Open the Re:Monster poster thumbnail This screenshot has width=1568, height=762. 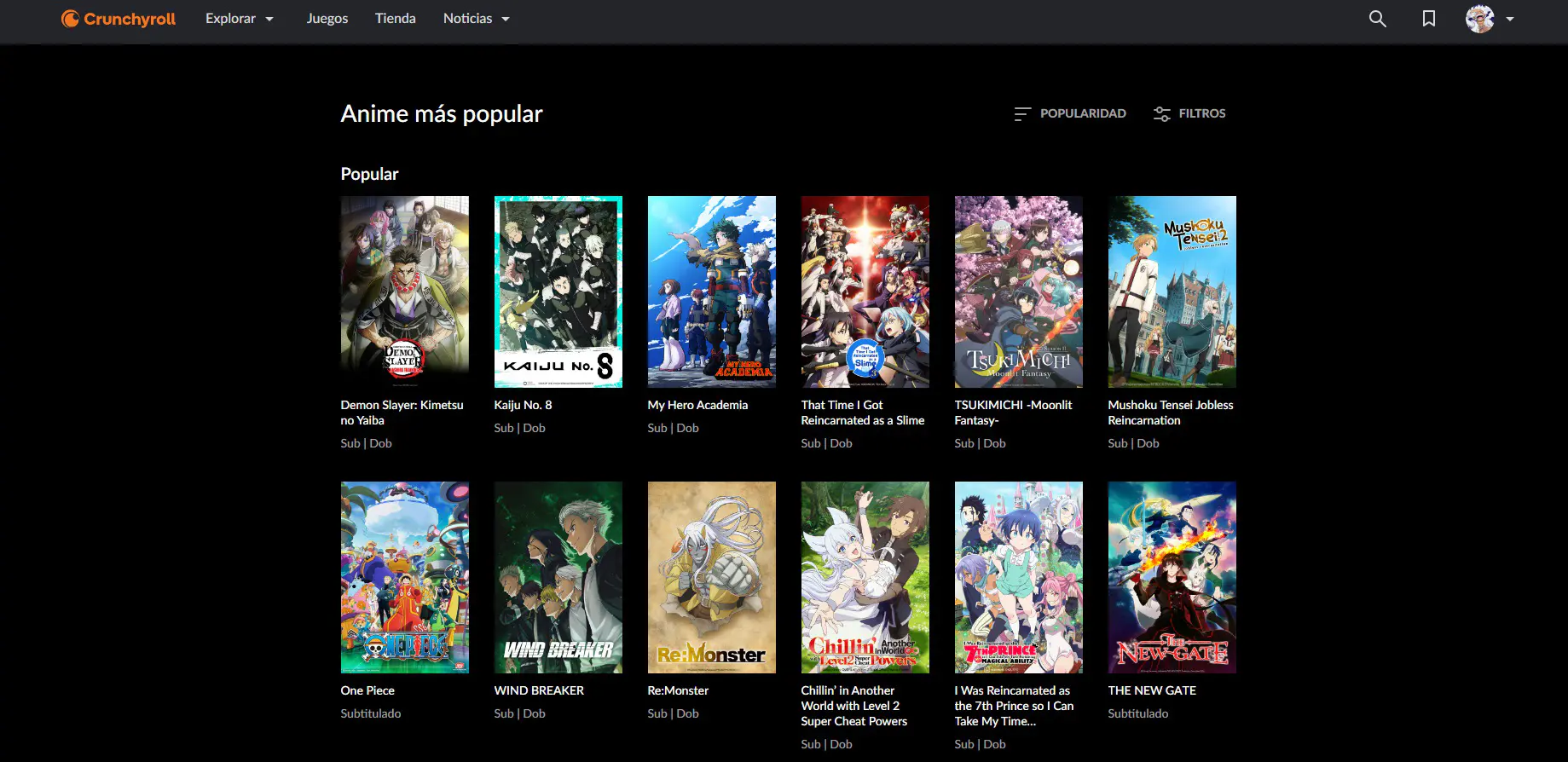click(x=712, y=578)
